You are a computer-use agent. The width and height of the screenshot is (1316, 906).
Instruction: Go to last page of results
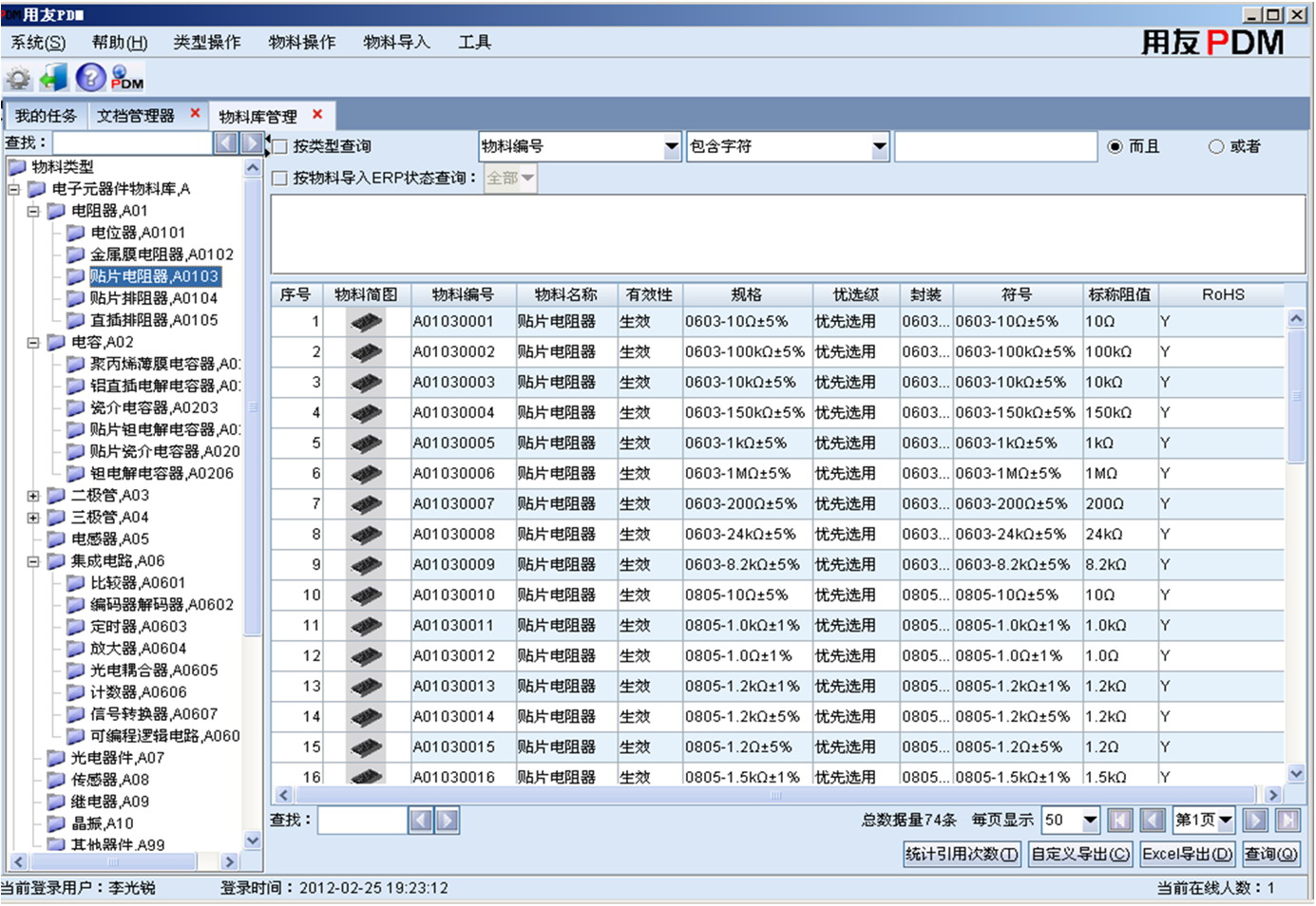1288,820
